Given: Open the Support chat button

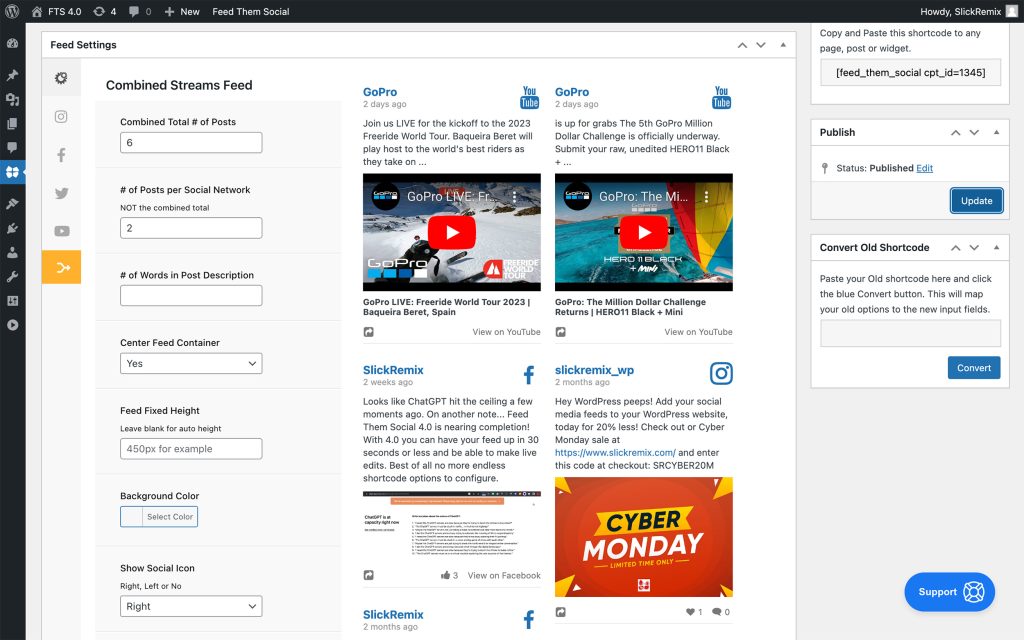Looking at the screenshot, I should (x=950, y=592).
